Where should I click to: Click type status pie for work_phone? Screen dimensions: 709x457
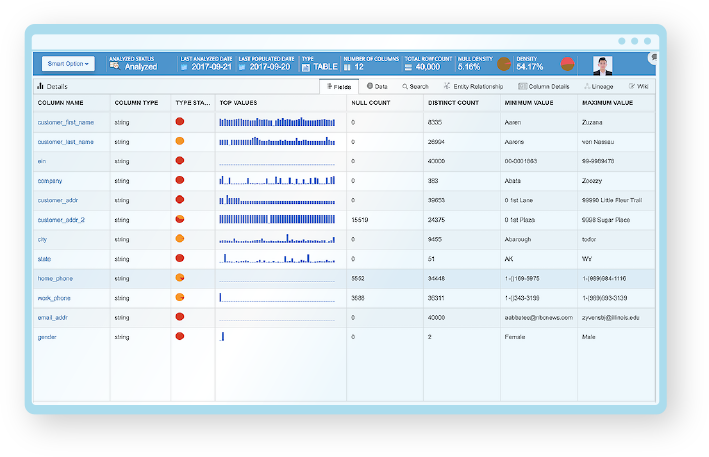(x=180, y=297)
